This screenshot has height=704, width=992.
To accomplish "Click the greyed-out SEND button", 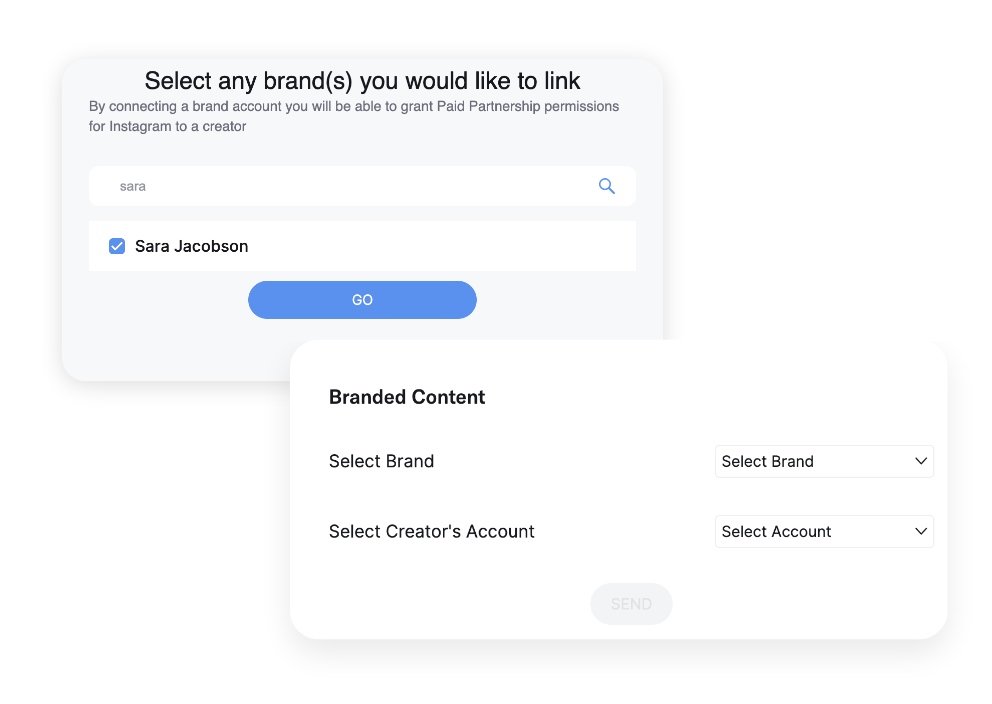I will click(x=631, y=604).
